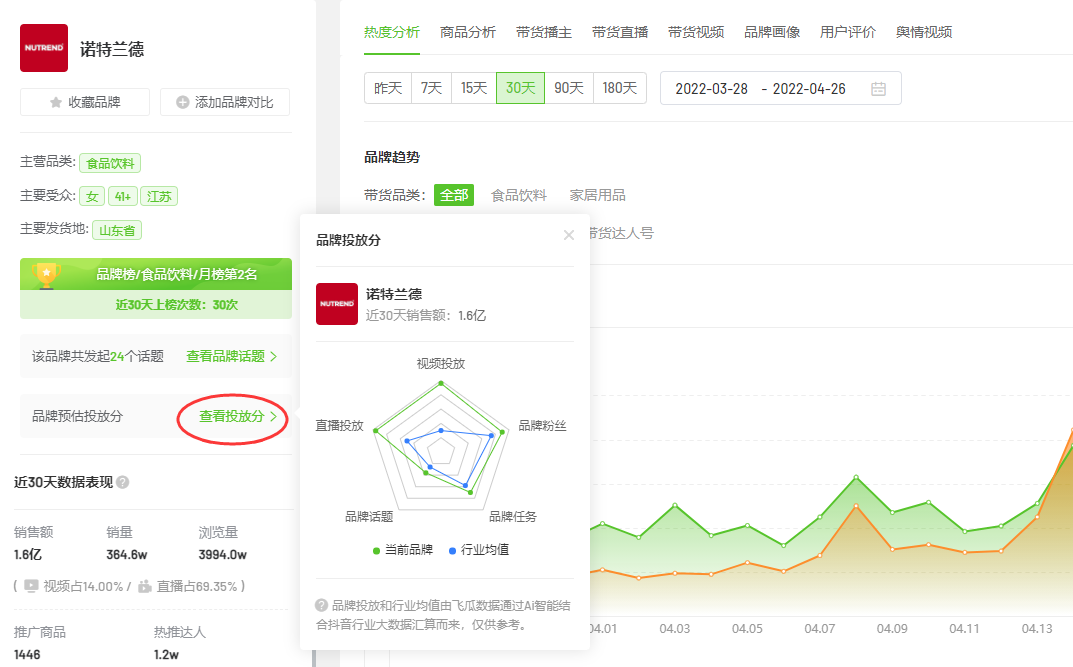
Task: Select the 90天 time range
Action: tap(569, 88)
